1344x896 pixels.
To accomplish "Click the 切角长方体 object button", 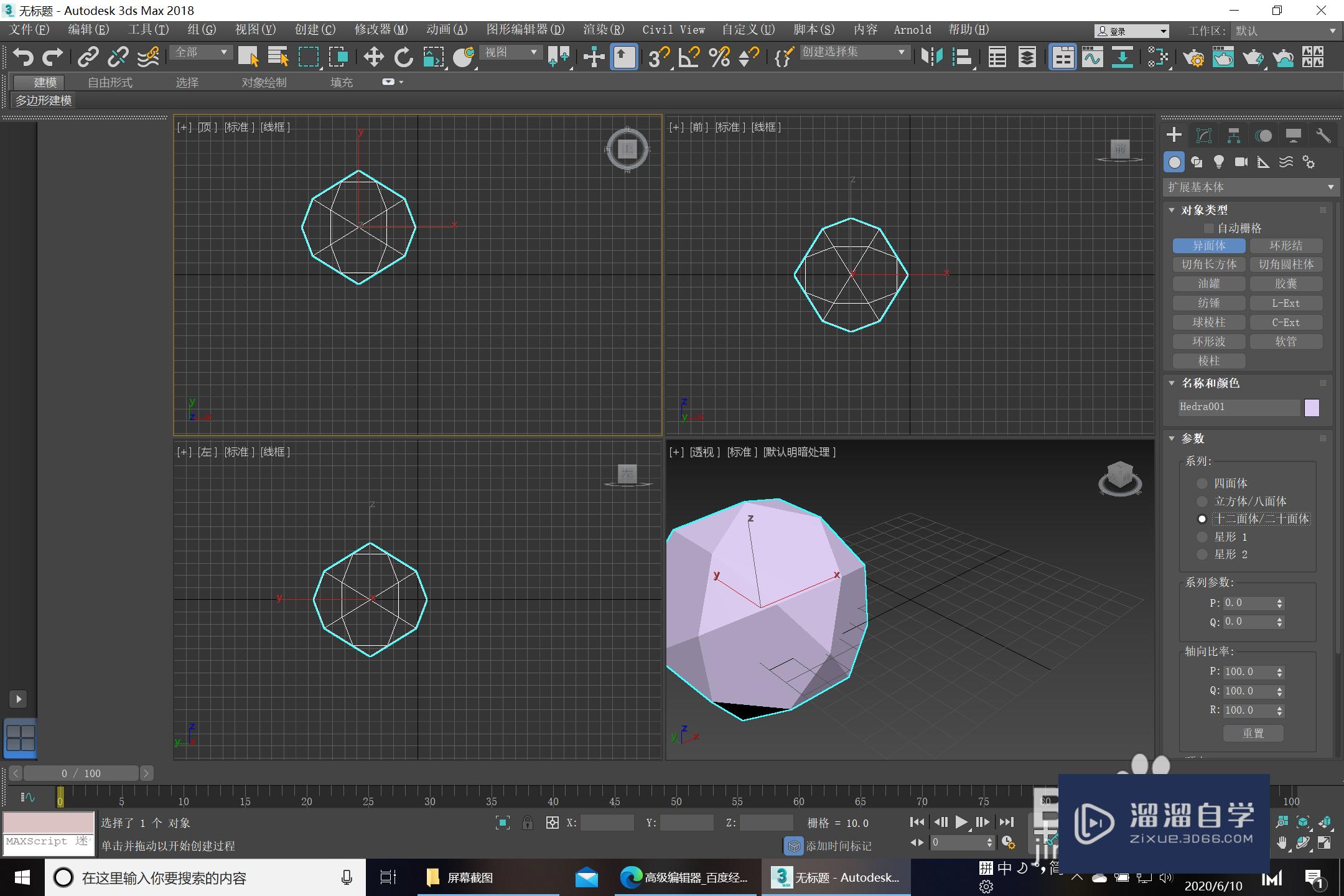I will (1209, 265).
